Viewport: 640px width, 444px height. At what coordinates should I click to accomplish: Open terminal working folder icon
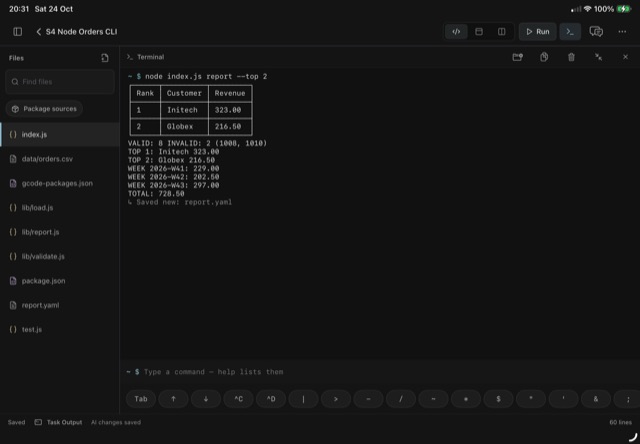[x=518, y=57]
